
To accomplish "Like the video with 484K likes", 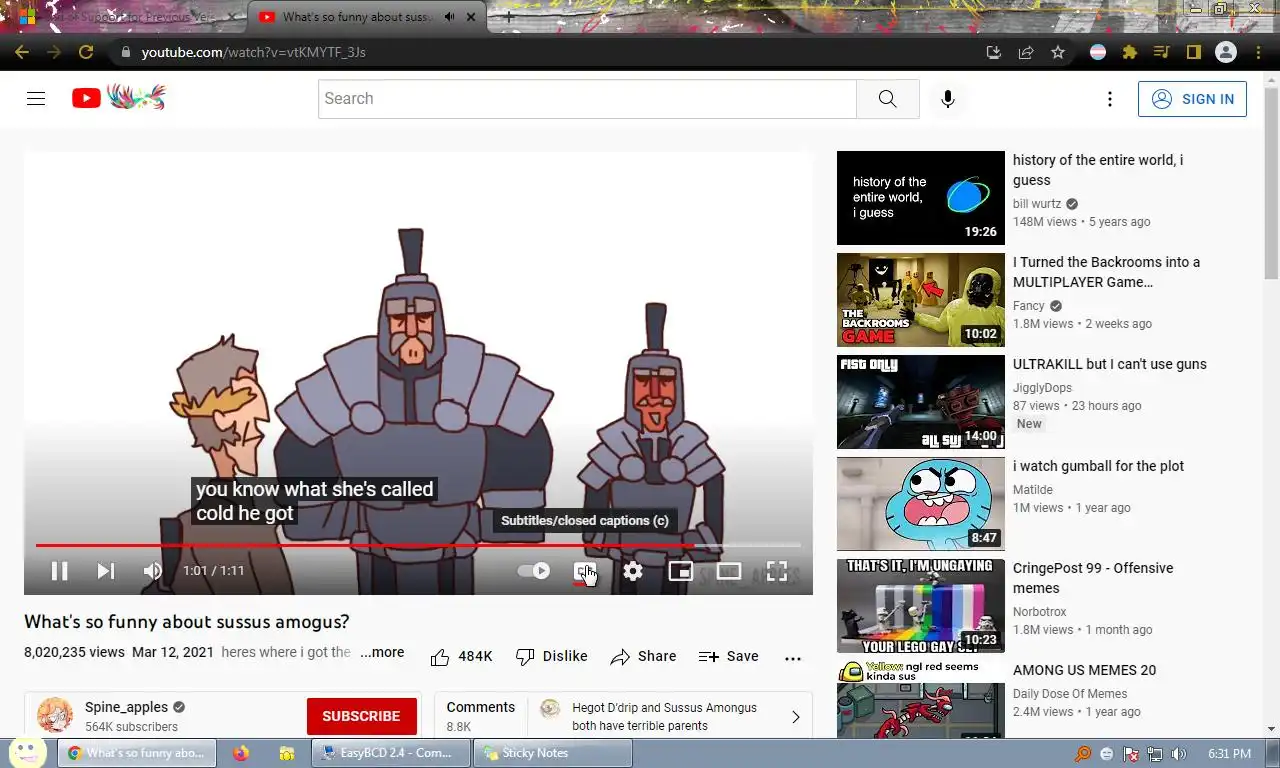I will coord(461,657).
